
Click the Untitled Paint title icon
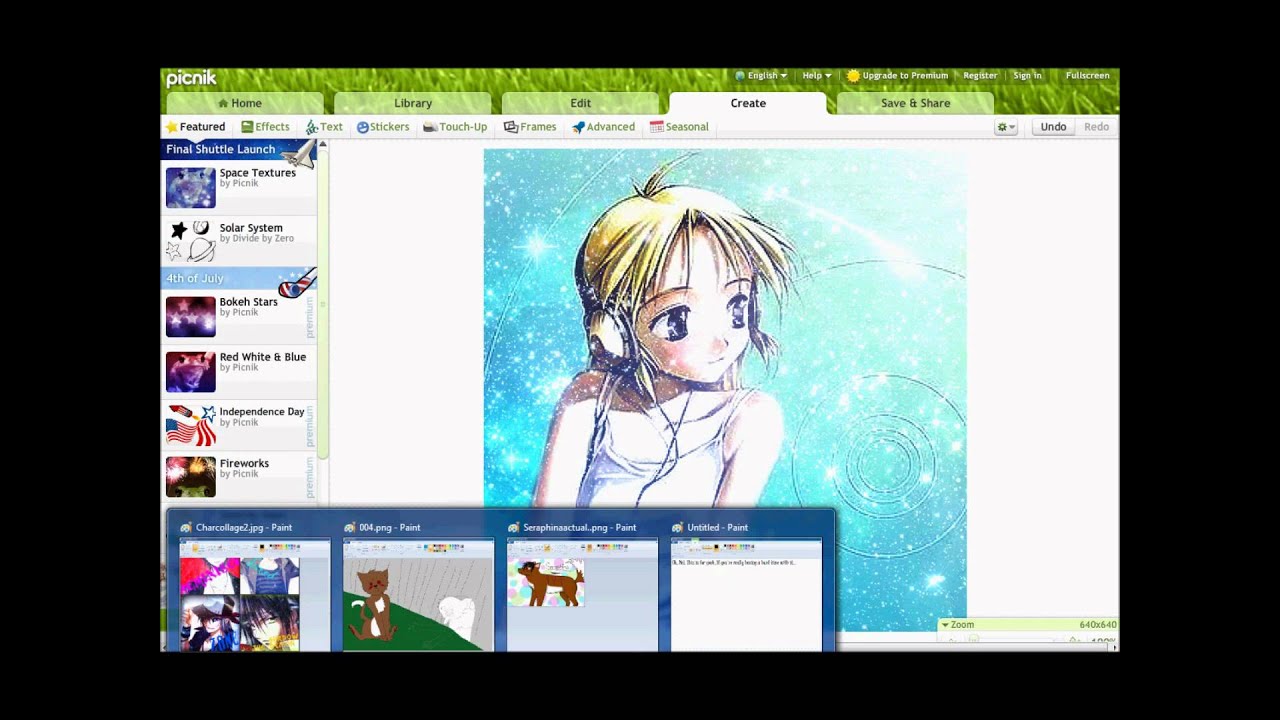pos(678,527)
